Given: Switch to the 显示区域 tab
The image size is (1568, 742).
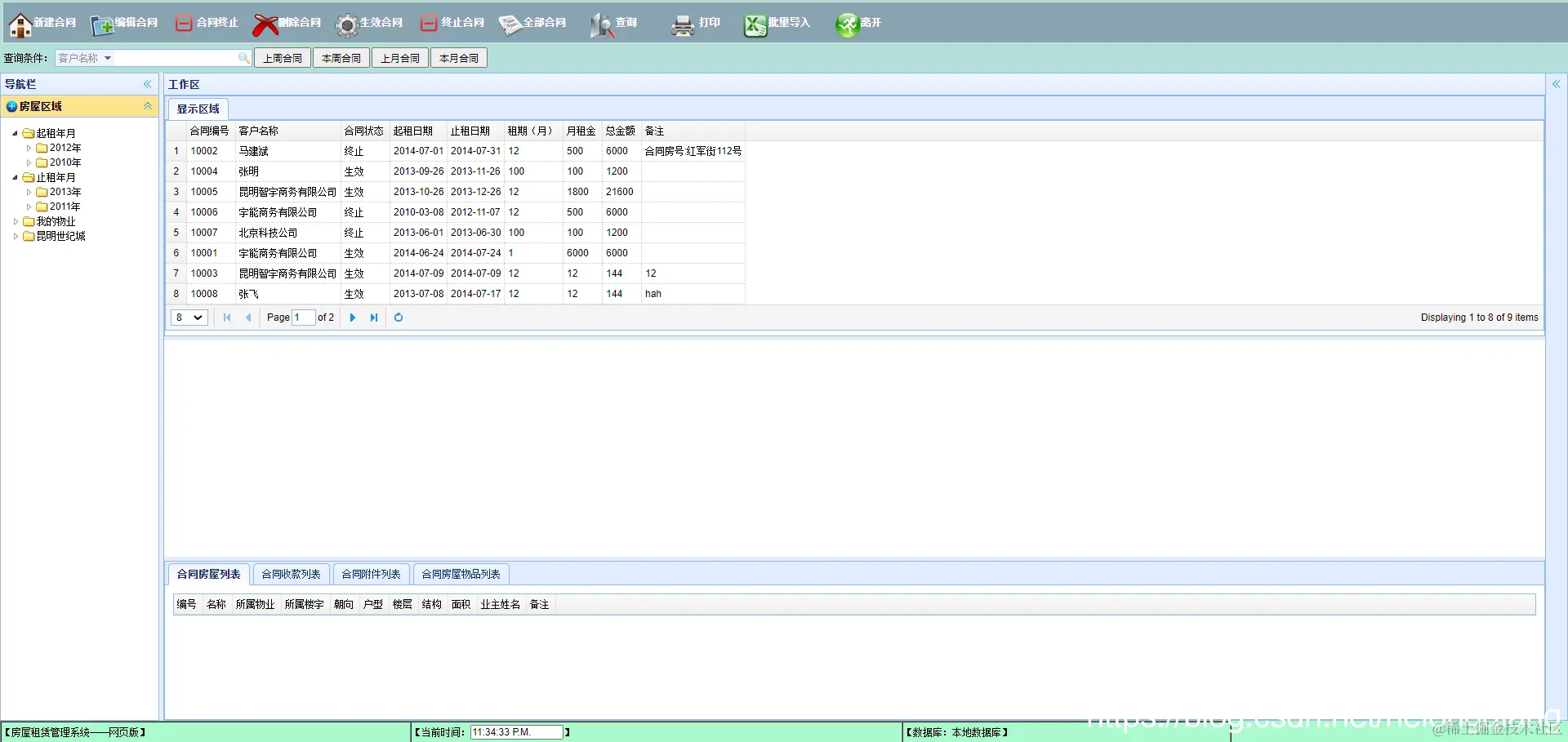Looking at the screenshot, I should [x=198, y=109].
